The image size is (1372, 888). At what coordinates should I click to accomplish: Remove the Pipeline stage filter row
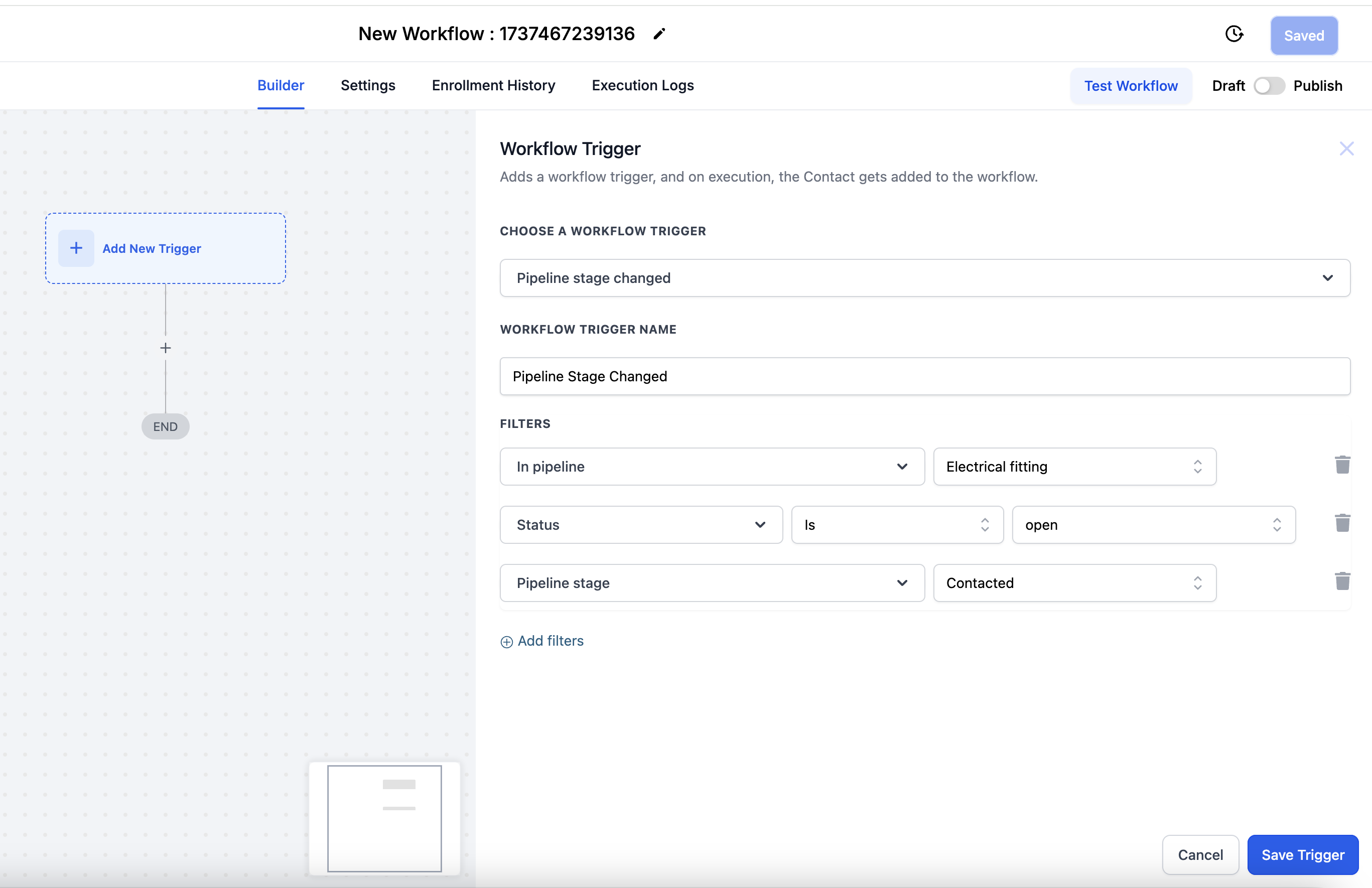click(1342, 581)
